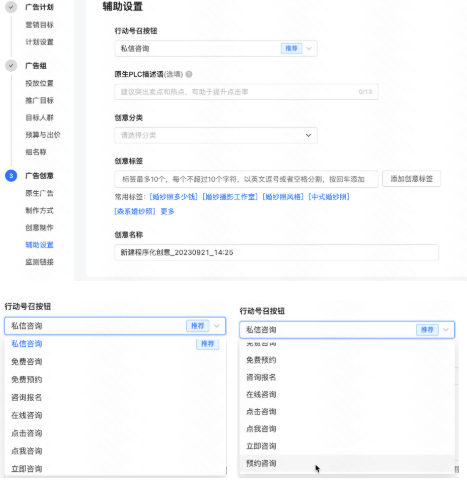Viewport: 467px width, 483px height.
Task: Expand the 创意分类 请选择分类 dropdown
Action: (216, 135)
